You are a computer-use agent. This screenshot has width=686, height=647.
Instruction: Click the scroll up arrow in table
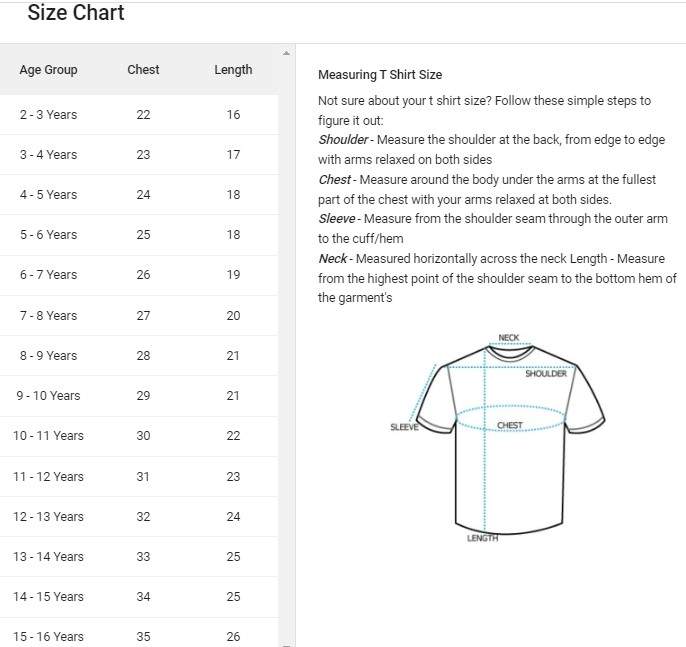tap(286, 53)
